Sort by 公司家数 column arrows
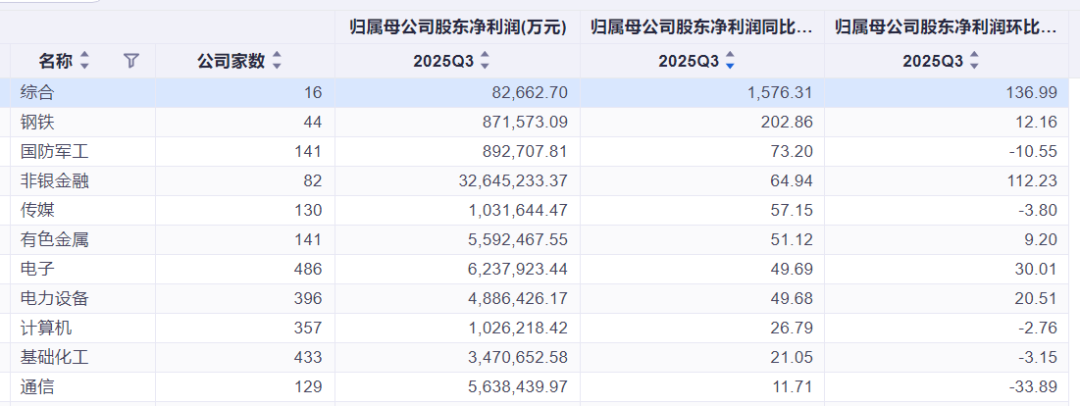Screen dimensions: 1080x406 [x=277, y=61]
